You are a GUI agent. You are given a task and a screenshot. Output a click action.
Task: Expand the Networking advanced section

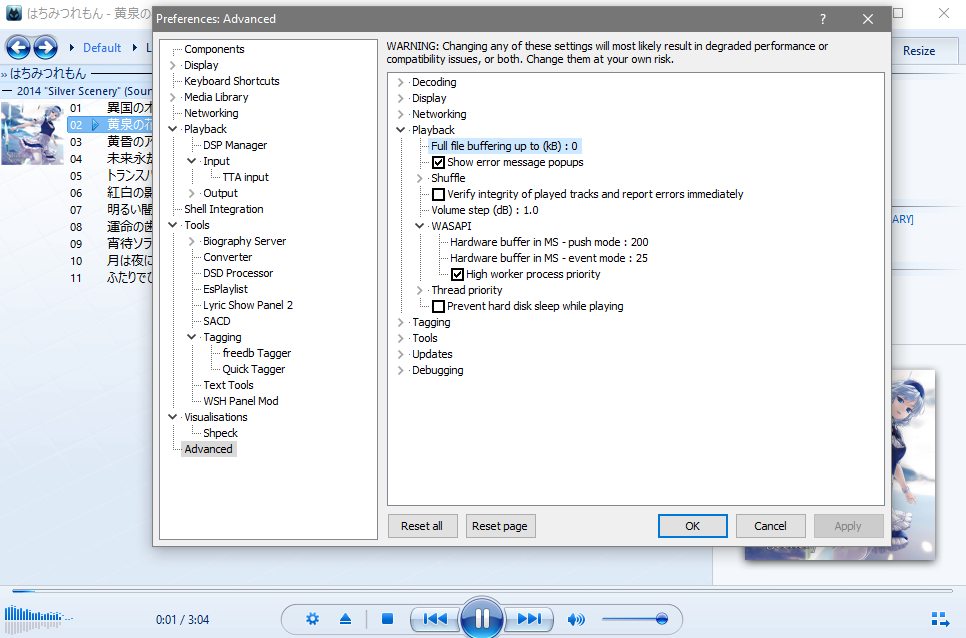pyautogui.click(x=400, y=114)
